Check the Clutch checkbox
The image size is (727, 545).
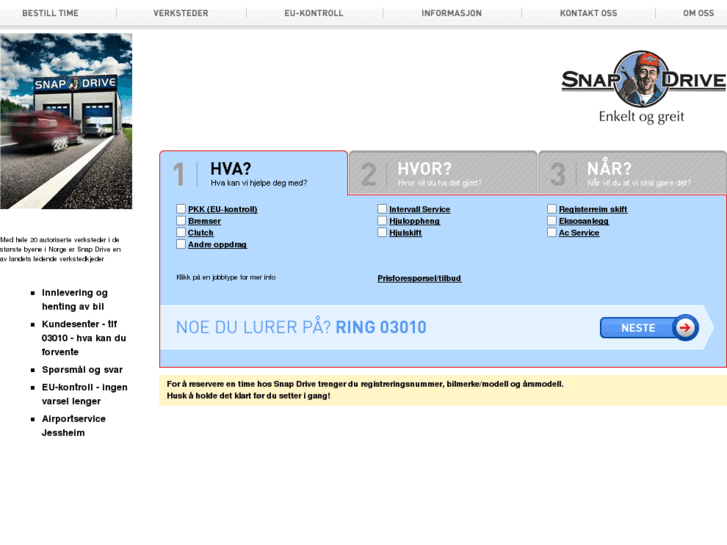tap(181, 232)
